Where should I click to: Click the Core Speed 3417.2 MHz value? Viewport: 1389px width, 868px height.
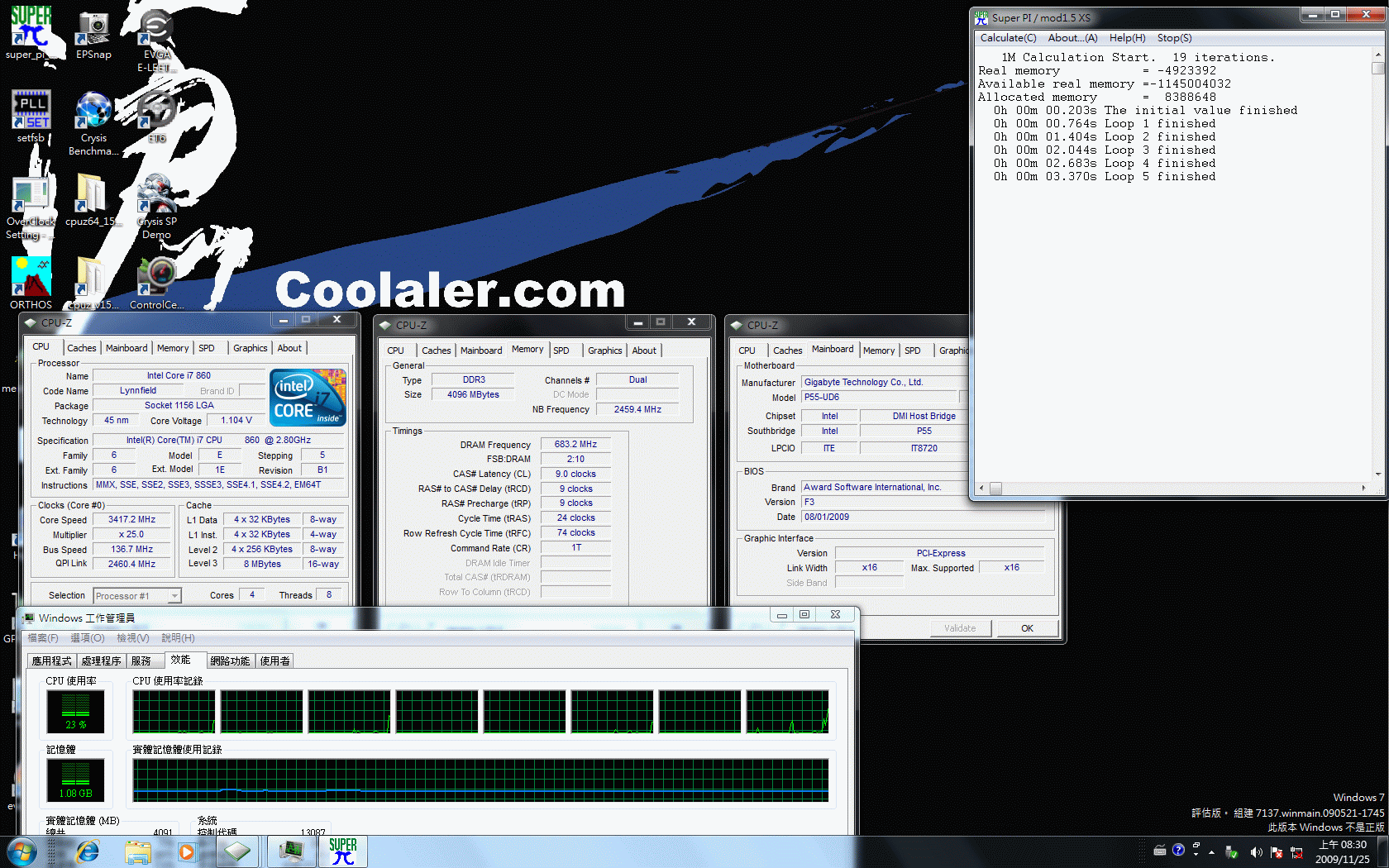[x=132, y=520]
